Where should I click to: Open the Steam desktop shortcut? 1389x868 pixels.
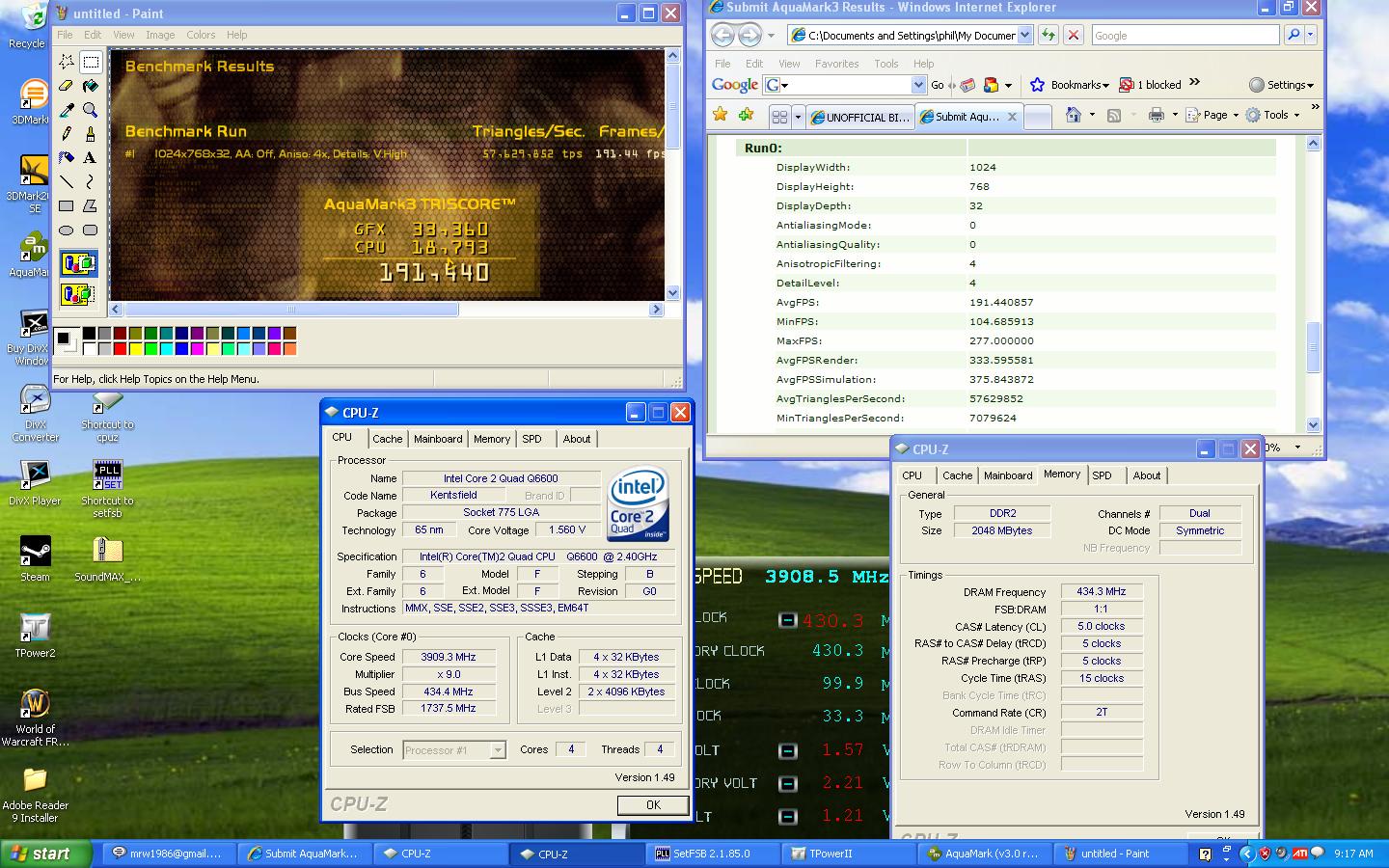tap(36, 558)
